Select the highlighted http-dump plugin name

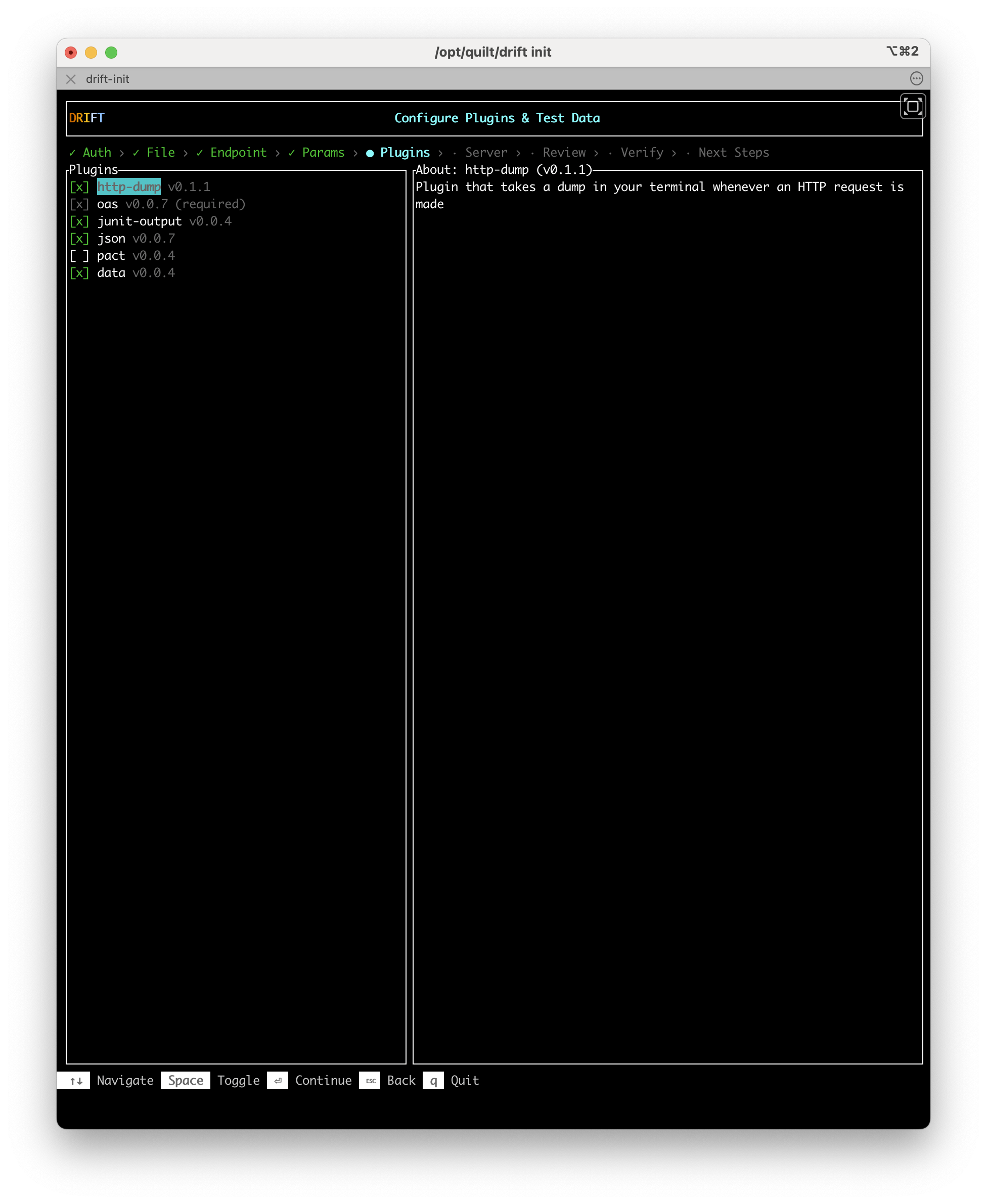coord(129,187)
